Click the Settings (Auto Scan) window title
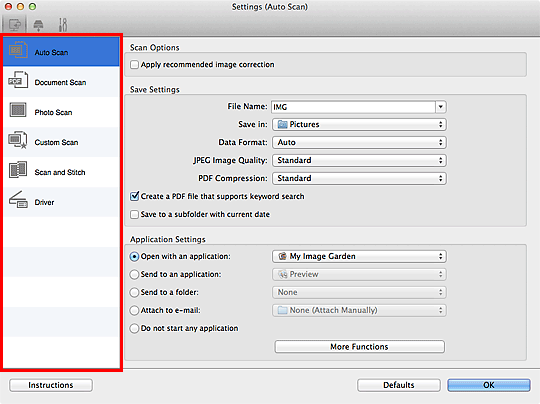 pos(270,7)
